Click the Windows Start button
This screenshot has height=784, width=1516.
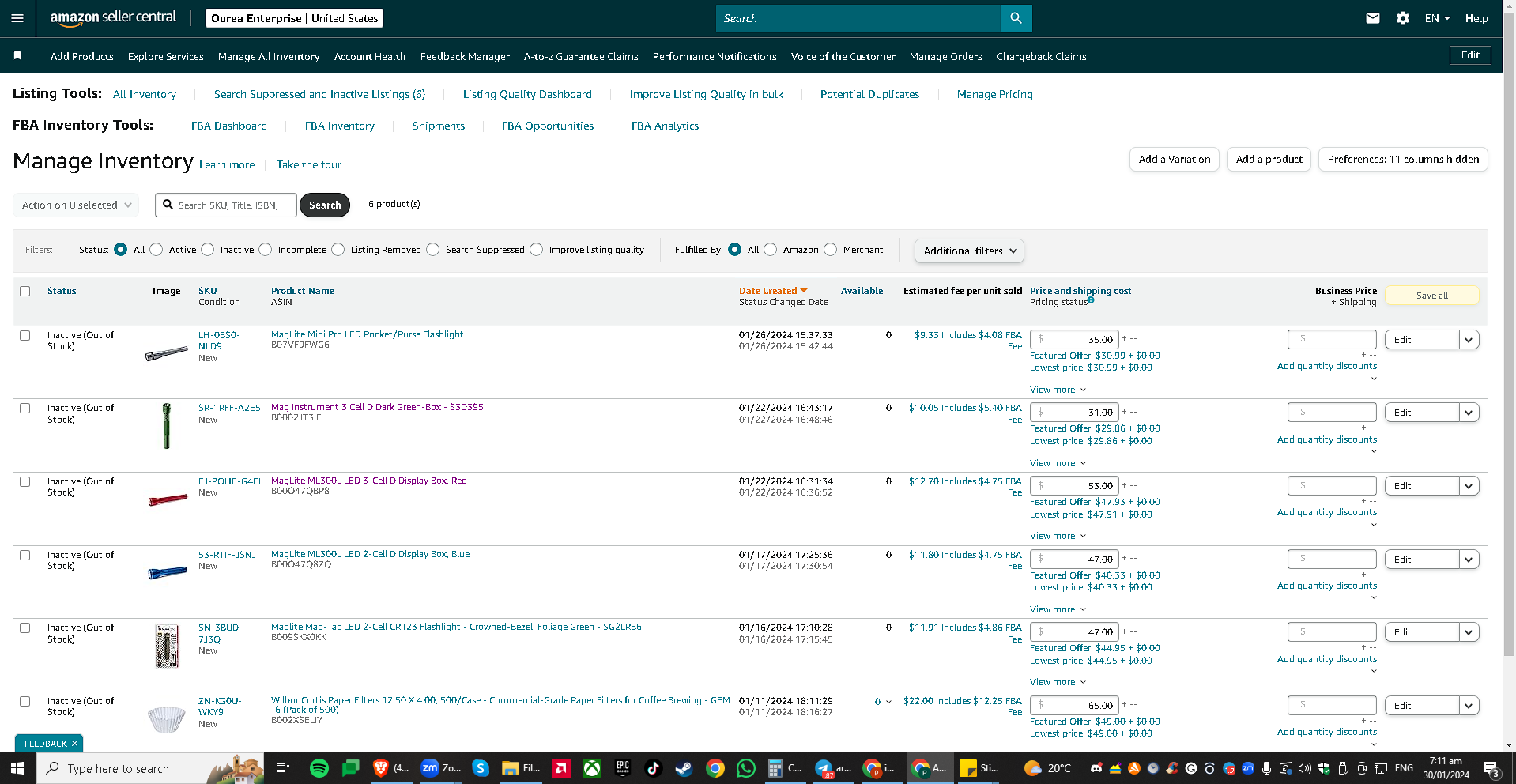point(17,767)
